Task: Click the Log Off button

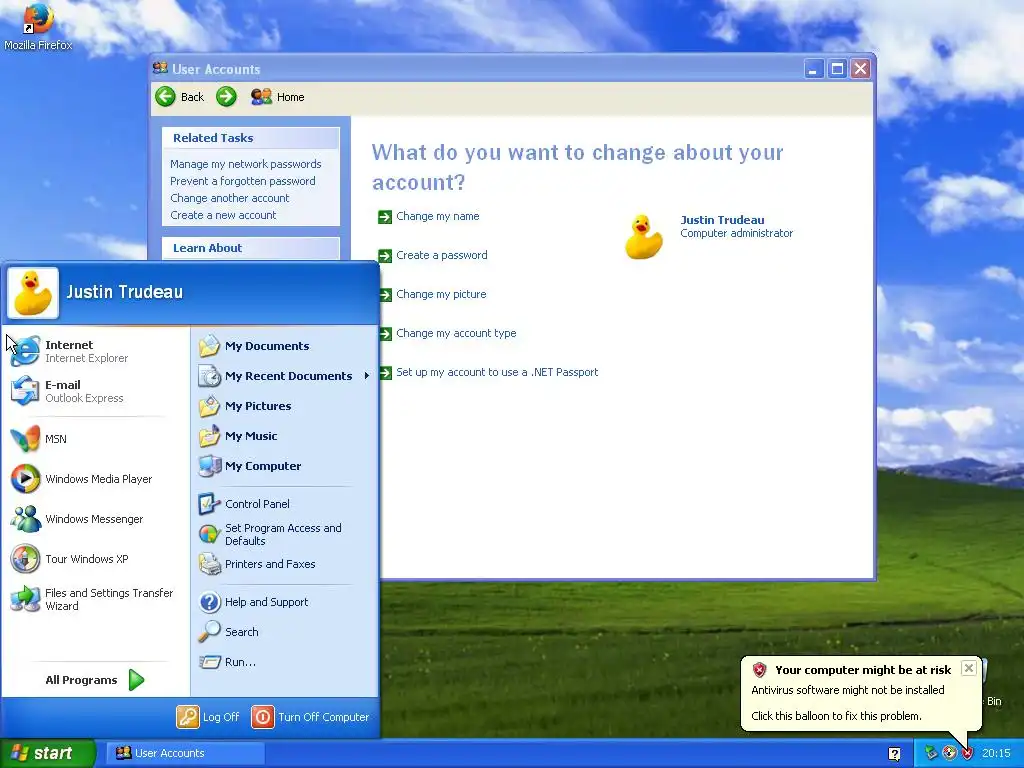Action: (x=208, y=717)
